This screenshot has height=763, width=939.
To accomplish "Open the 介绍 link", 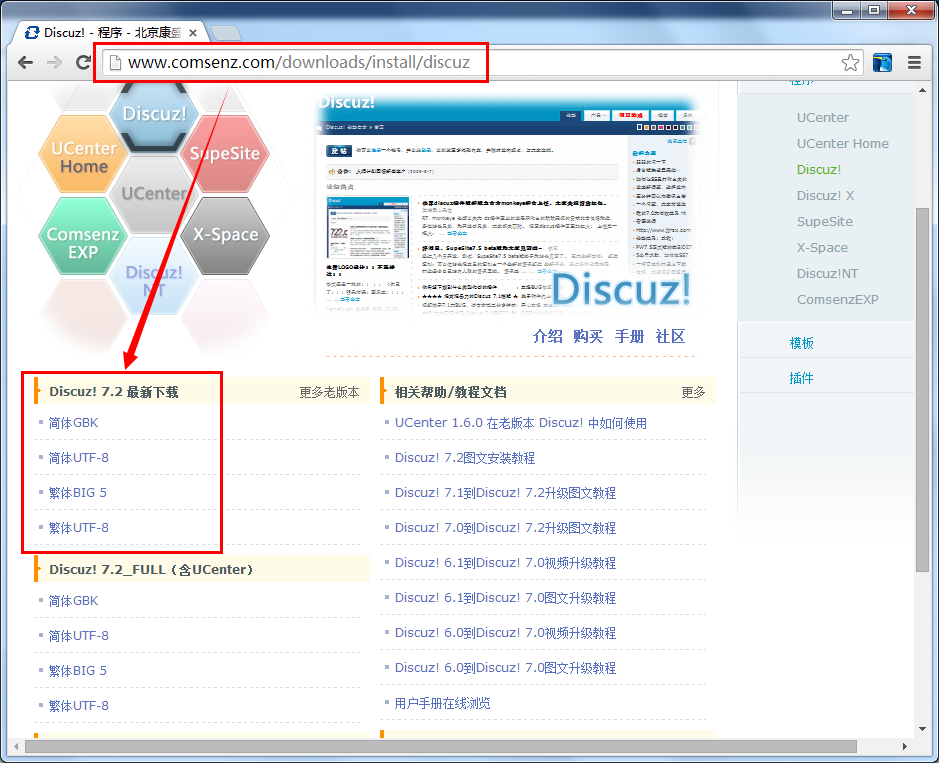I will point(547,337).
